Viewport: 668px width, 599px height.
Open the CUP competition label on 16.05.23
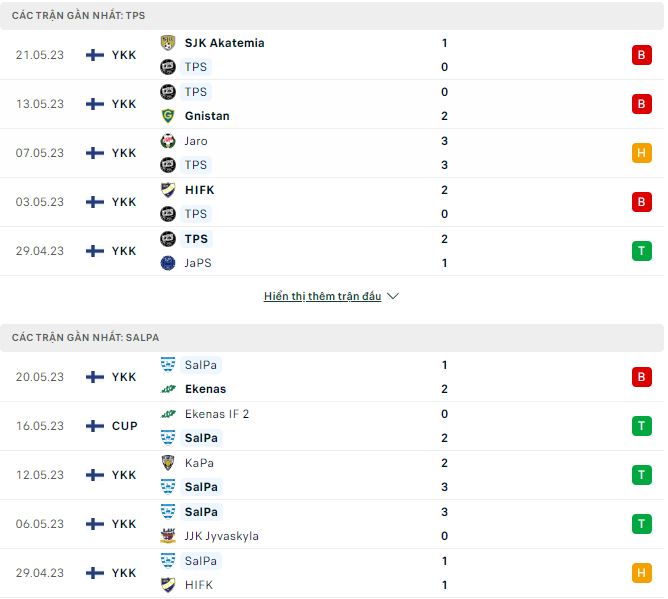coord(125,426)
